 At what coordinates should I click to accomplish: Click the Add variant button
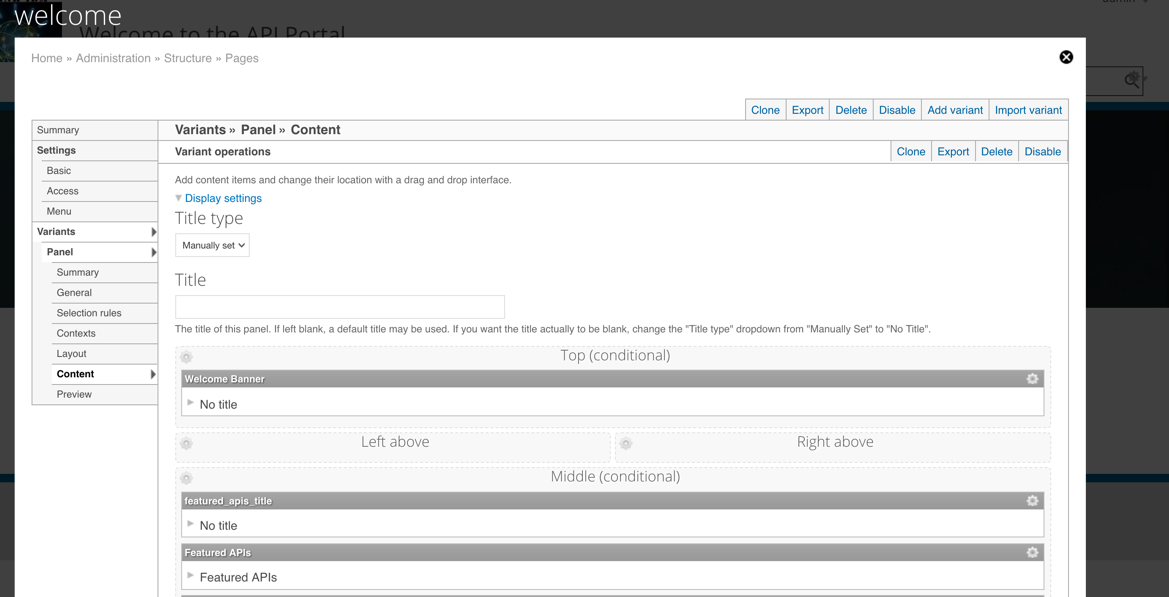[x=955, y=110]
